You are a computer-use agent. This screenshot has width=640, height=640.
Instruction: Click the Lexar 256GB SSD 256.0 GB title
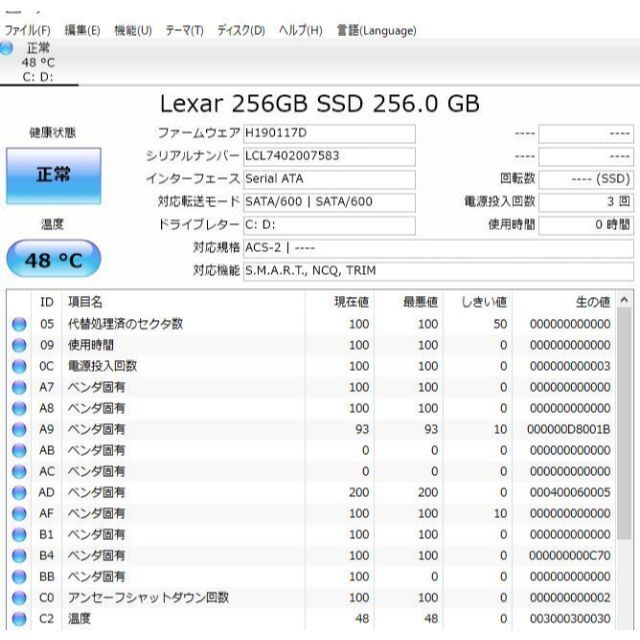[x=320, y=104]
